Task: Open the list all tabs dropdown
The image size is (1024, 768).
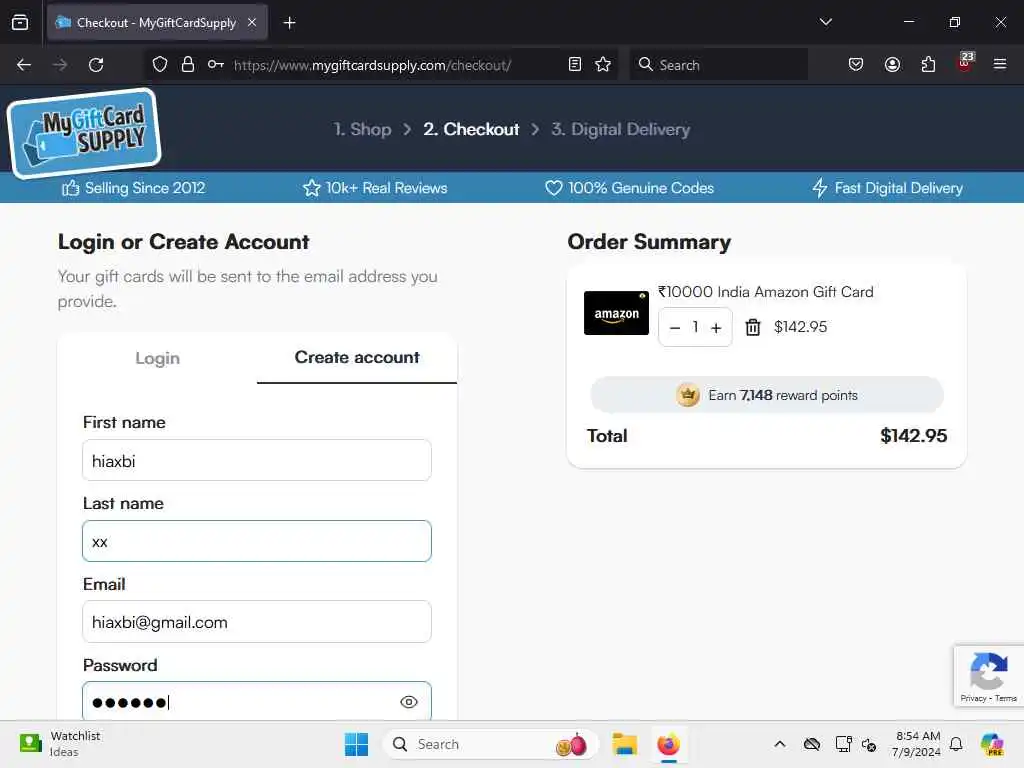Action: click(825, 22)
